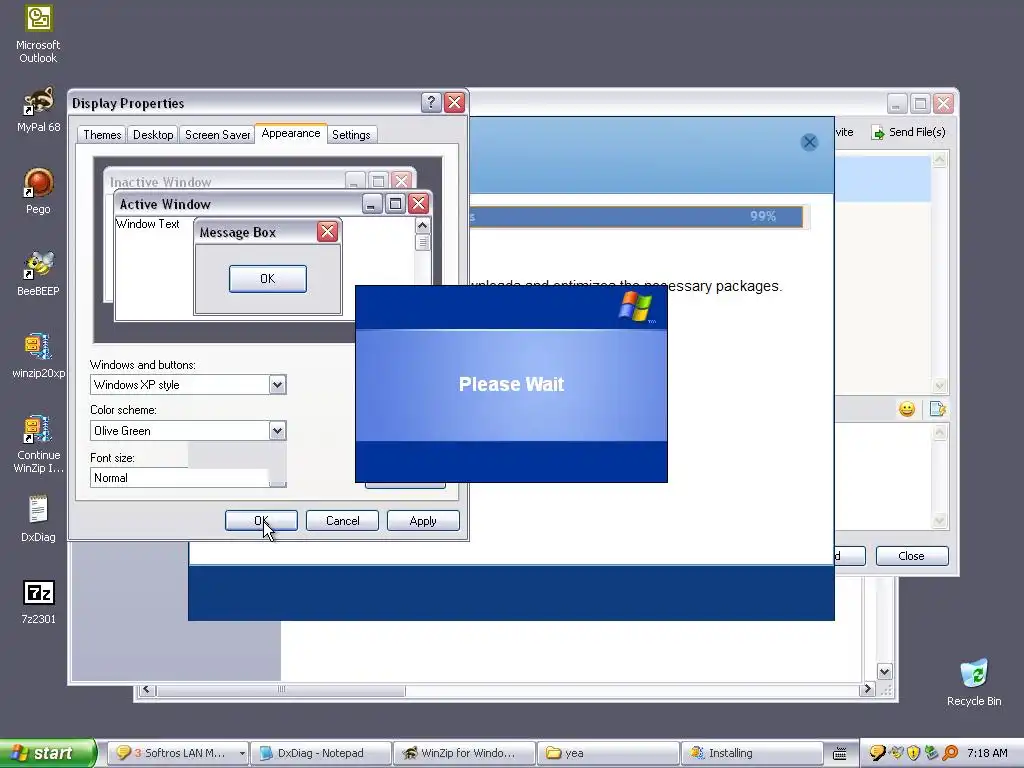Switch to WinZip for Windows taskbar button
The width and height of the screenshot is (1024, 768).
click(464, 753)
